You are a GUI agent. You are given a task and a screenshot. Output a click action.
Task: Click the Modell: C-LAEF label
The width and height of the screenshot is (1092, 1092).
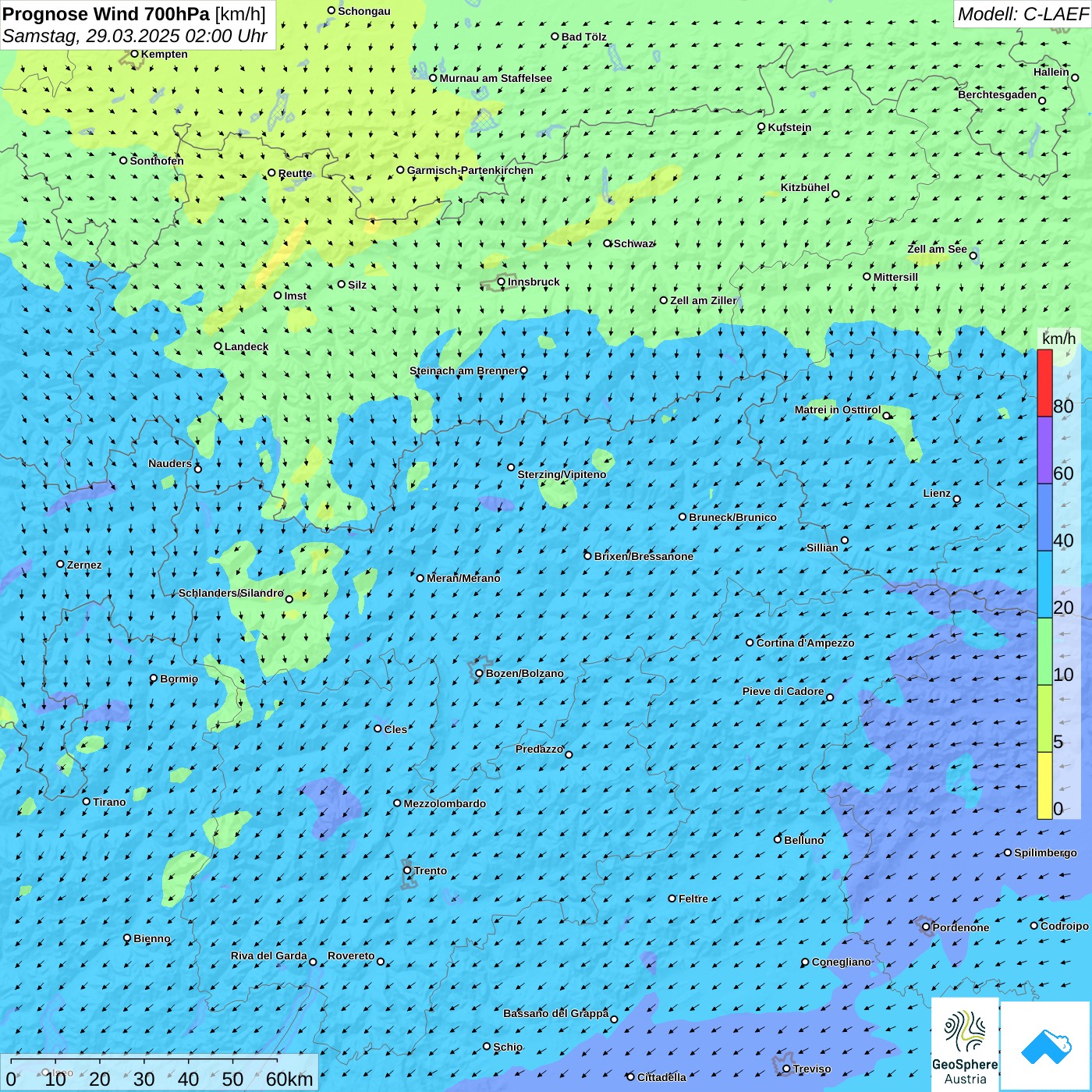coord(1023,14)
